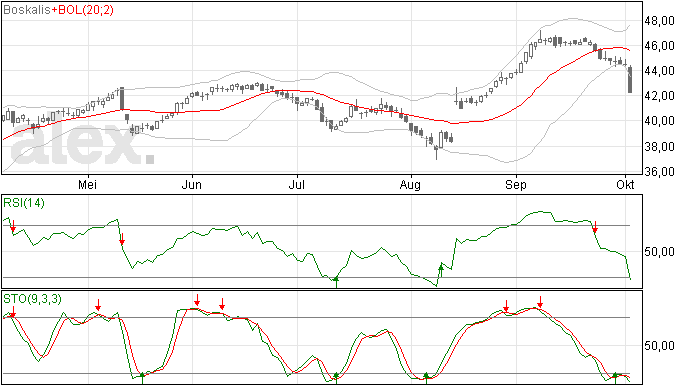Image resolution: width=690 pixels, height=387 pixels.
Task: Click the STO(9,3,3) panel label
Action: (32, 299)
